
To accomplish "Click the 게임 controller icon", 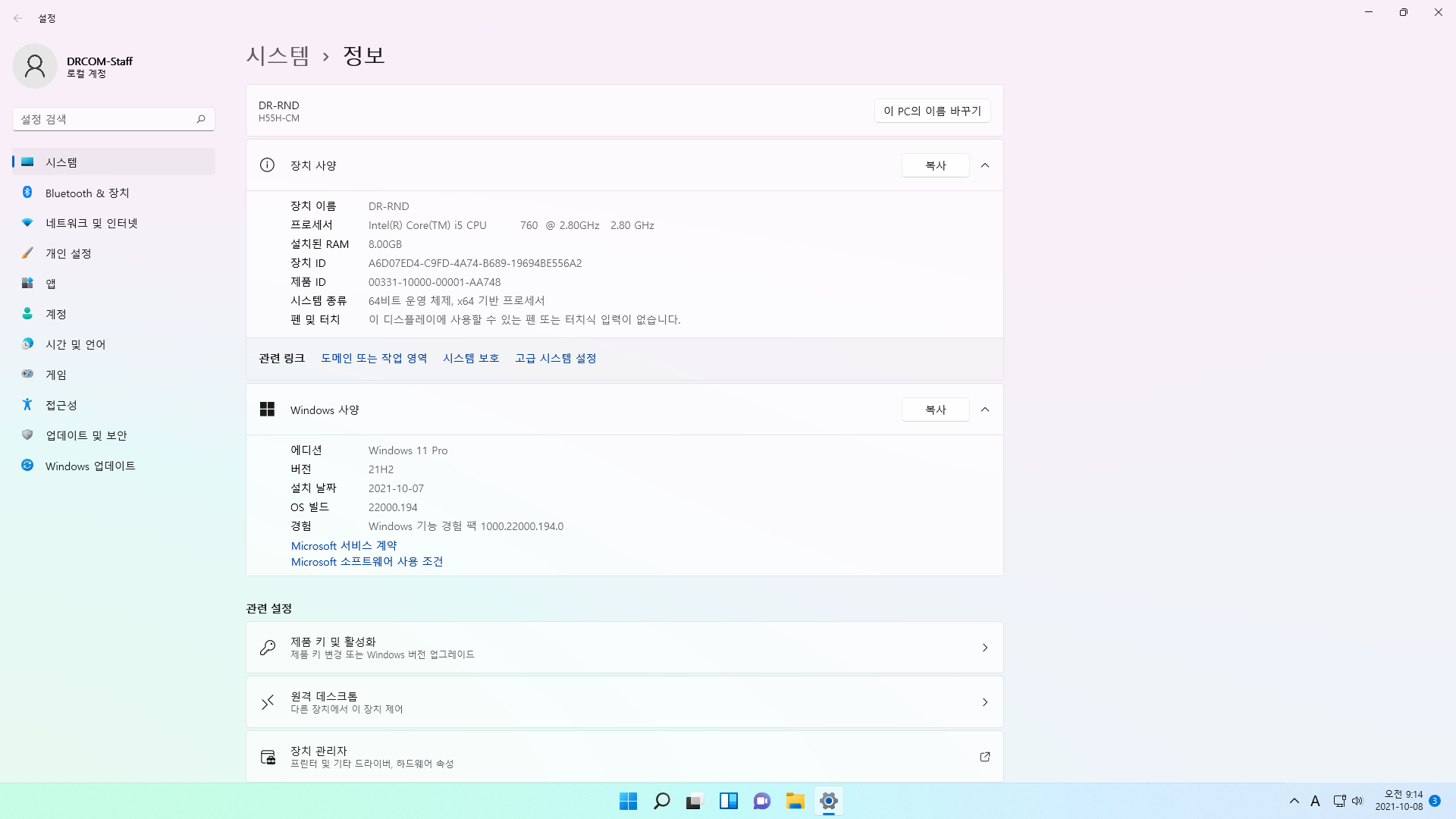I will [x=27, y=374].
